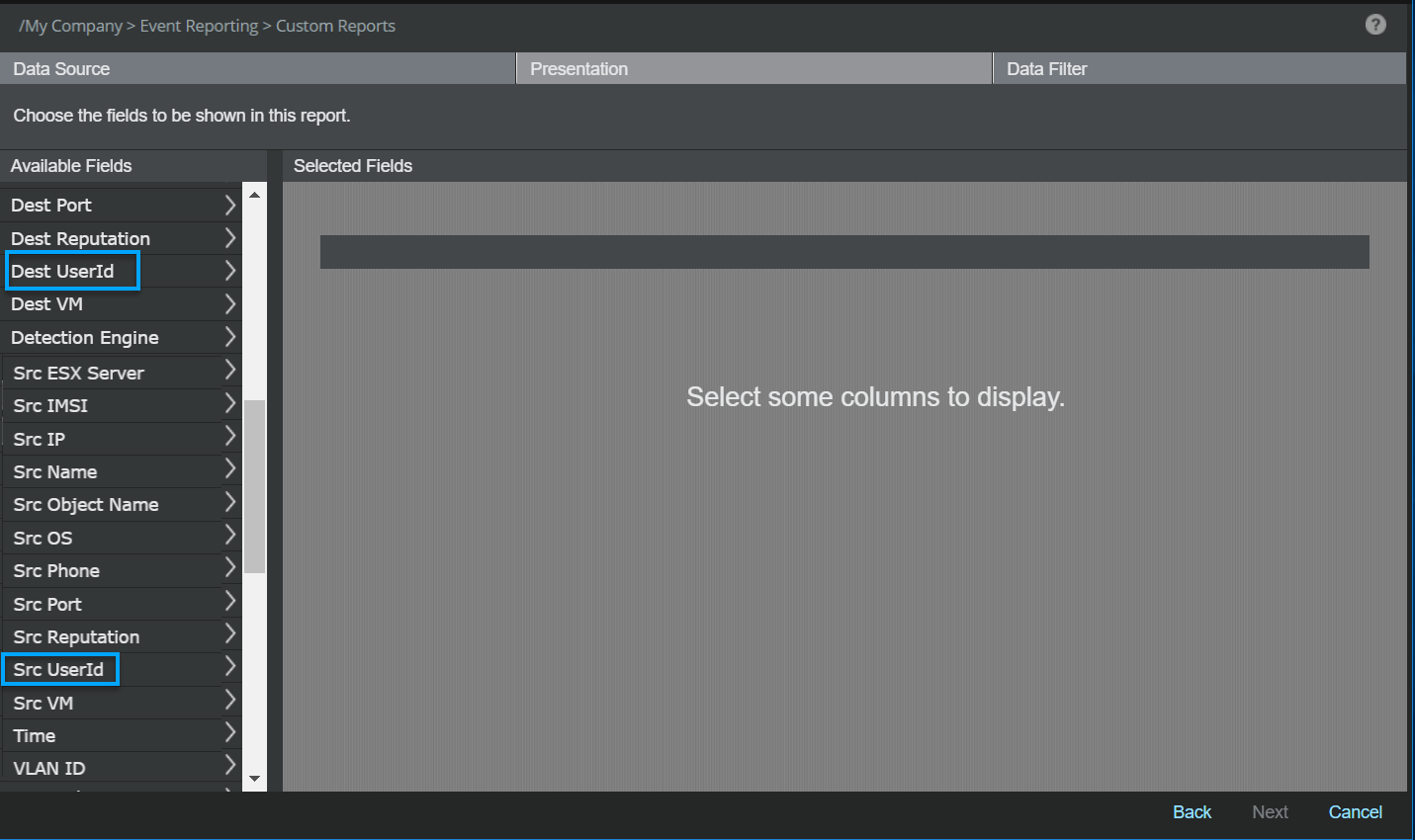Image resolution: width=1415 pixels, height=840 pixels.
Task: Click the Next button
Action: tap(1270, 812)
